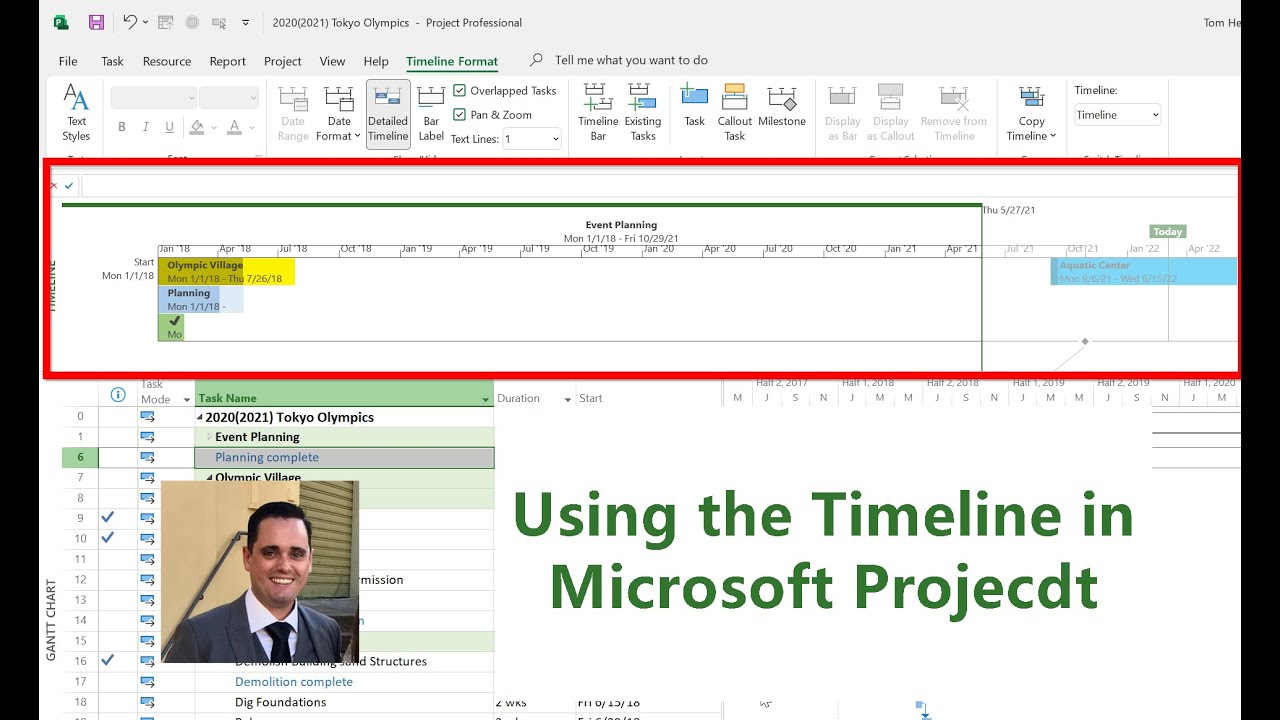Open Customize Quick Access Toolbar dropdown

click(x=246, y=22)
